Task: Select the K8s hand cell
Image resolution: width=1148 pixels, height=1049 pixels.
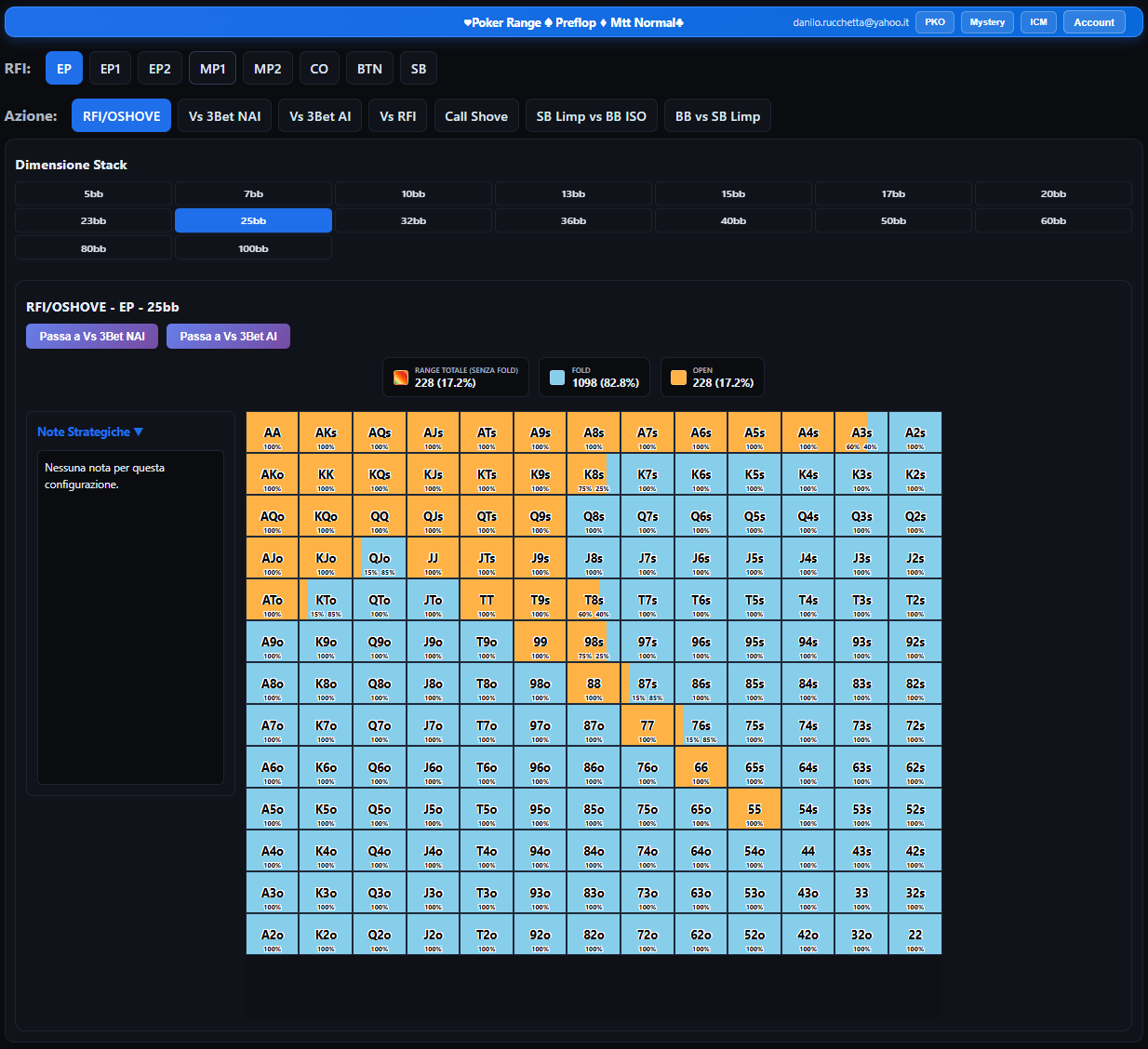Action: (x=594, y=474)
